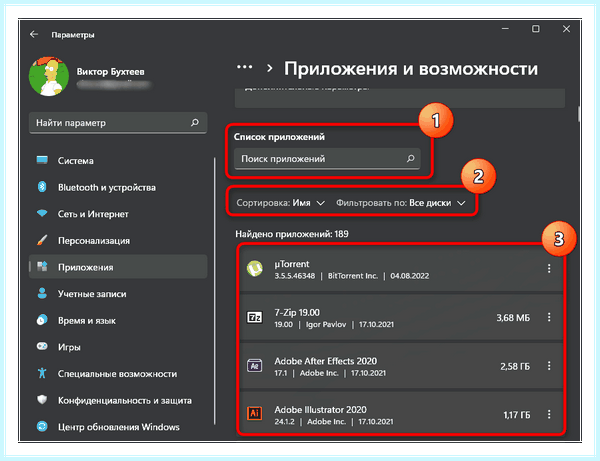600x461 pixels.
Task: Click the Виктор Бухтеев account name
Action: 111,72
